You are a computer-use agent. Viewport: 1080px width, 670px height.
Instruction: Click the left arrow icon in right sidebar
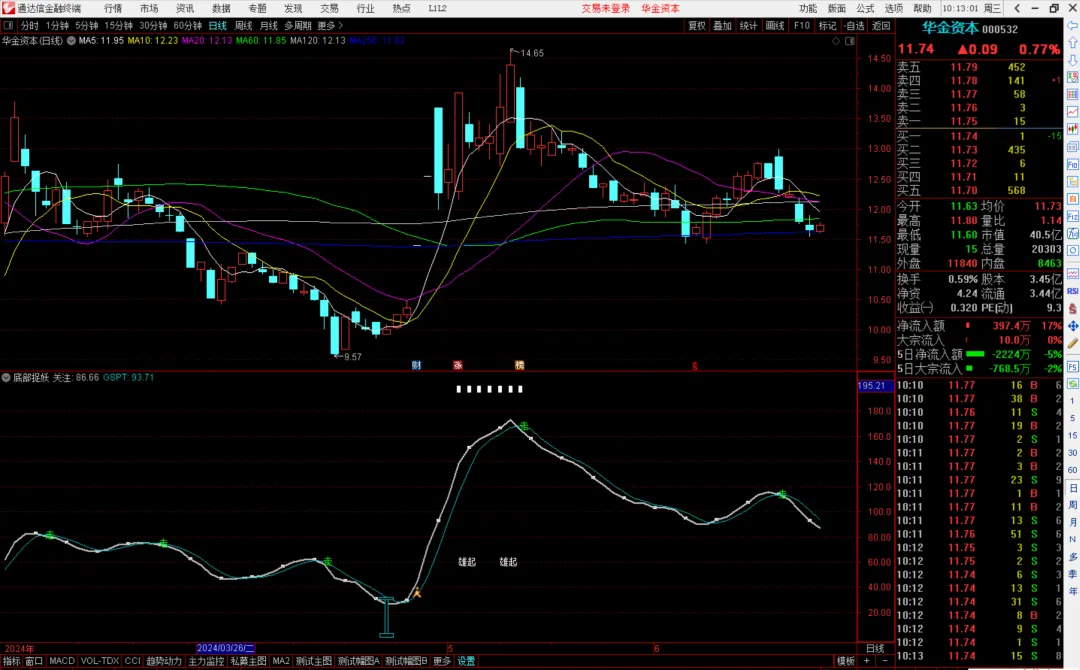click(1072, 26)
